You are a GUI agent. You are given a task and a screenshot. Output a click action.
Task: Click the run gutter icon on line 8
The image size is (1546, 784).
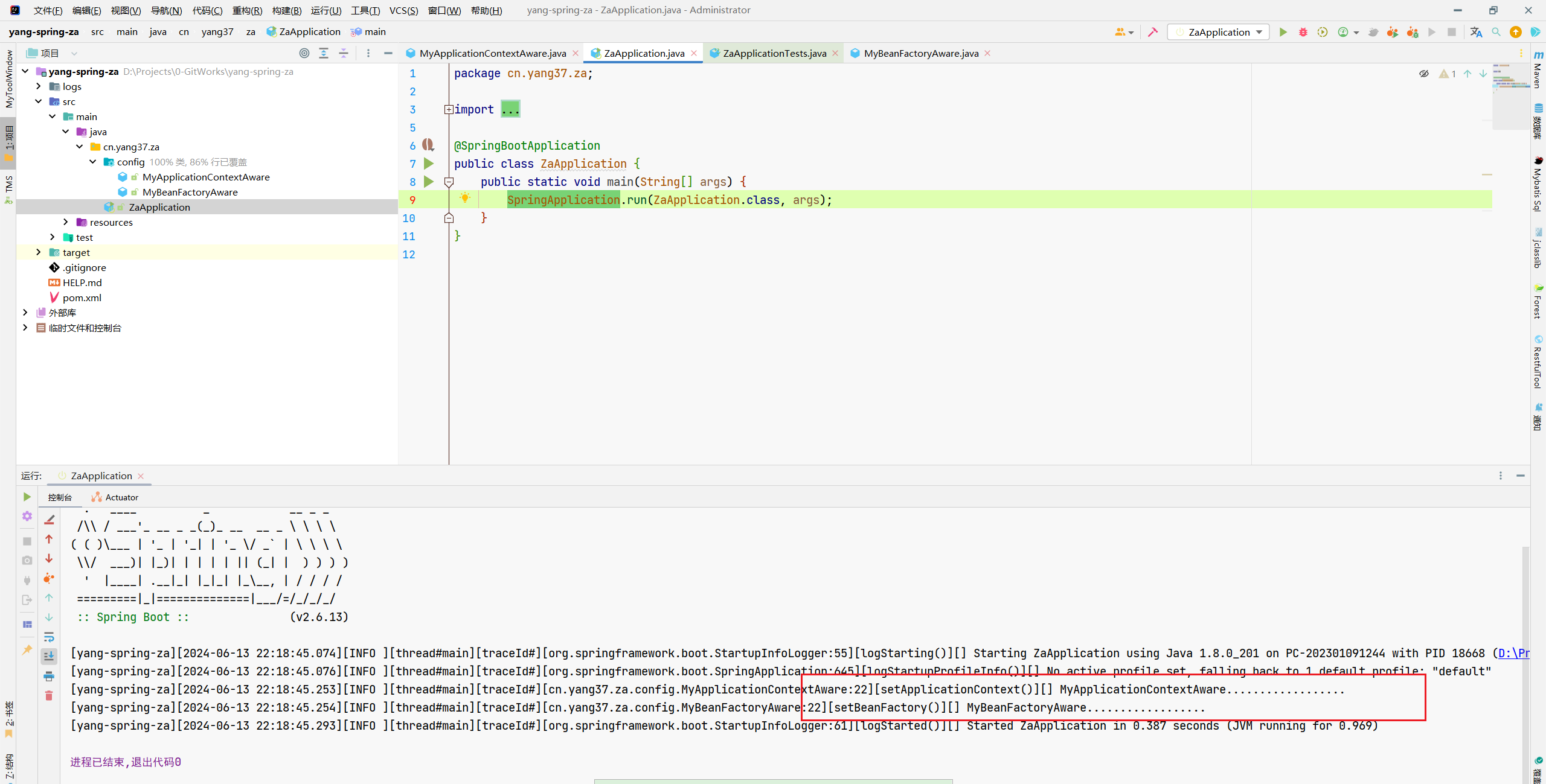pyautogui.click(x=429, y=182)
